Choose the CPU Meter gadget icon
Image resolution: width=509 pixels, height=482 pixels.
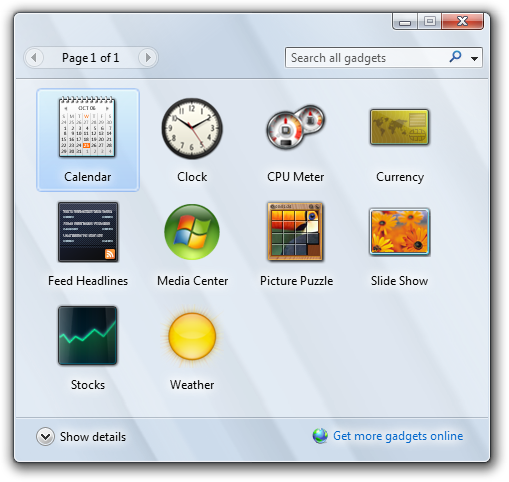point(296,127)
